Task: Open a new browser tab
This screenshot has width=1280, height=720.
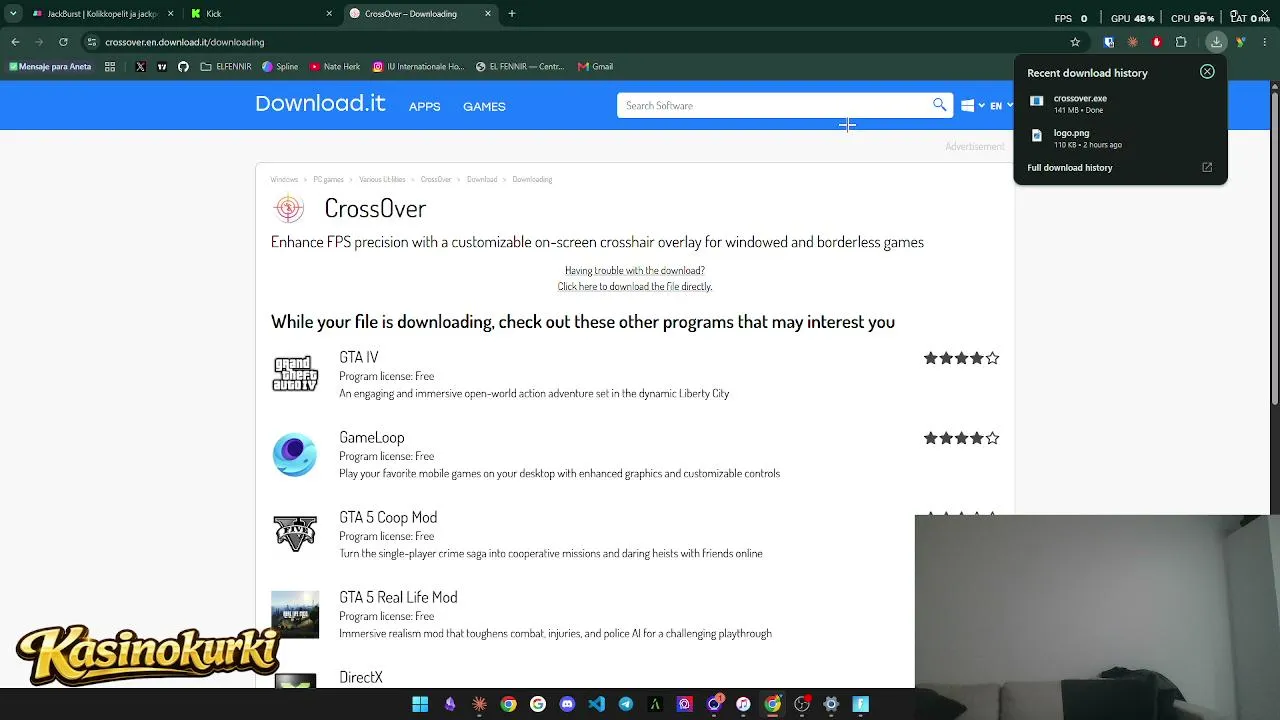Action: [x=512, y=14]
